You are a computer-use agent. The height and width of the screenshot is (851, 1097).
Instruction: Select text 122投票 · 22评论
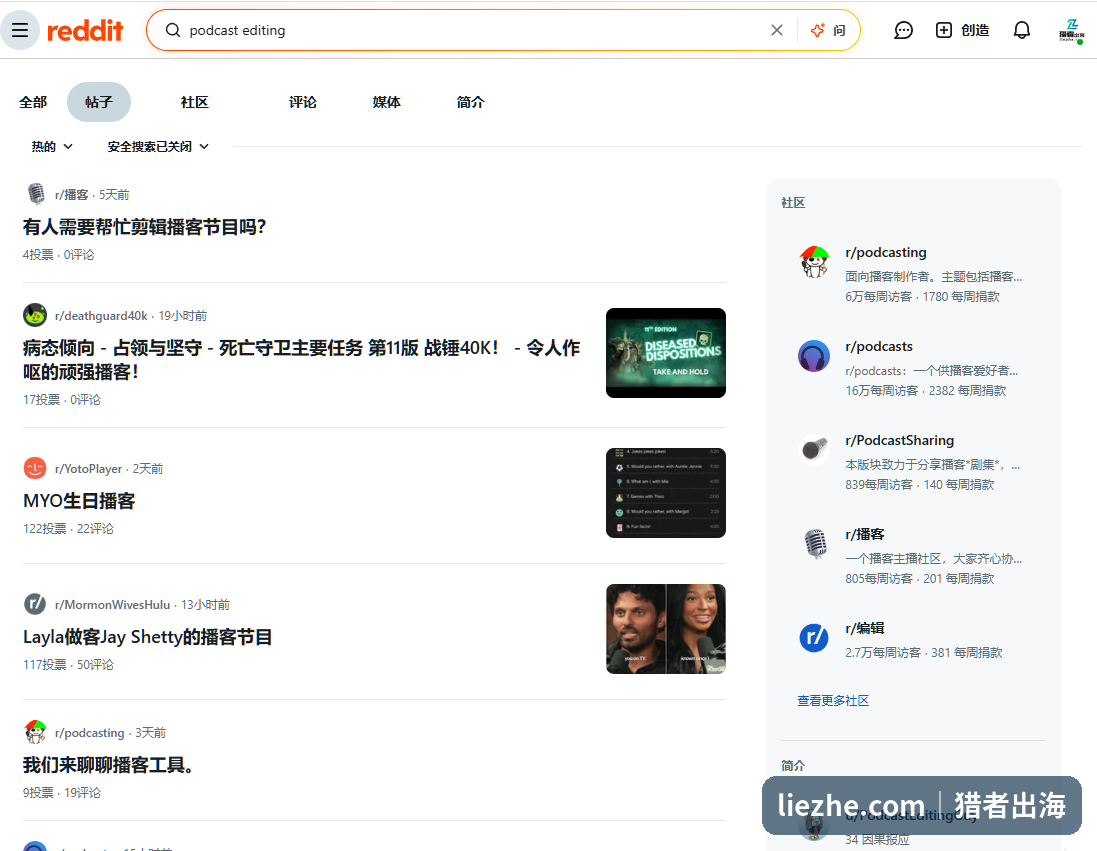pyautogui.click(x=69, y=528)
